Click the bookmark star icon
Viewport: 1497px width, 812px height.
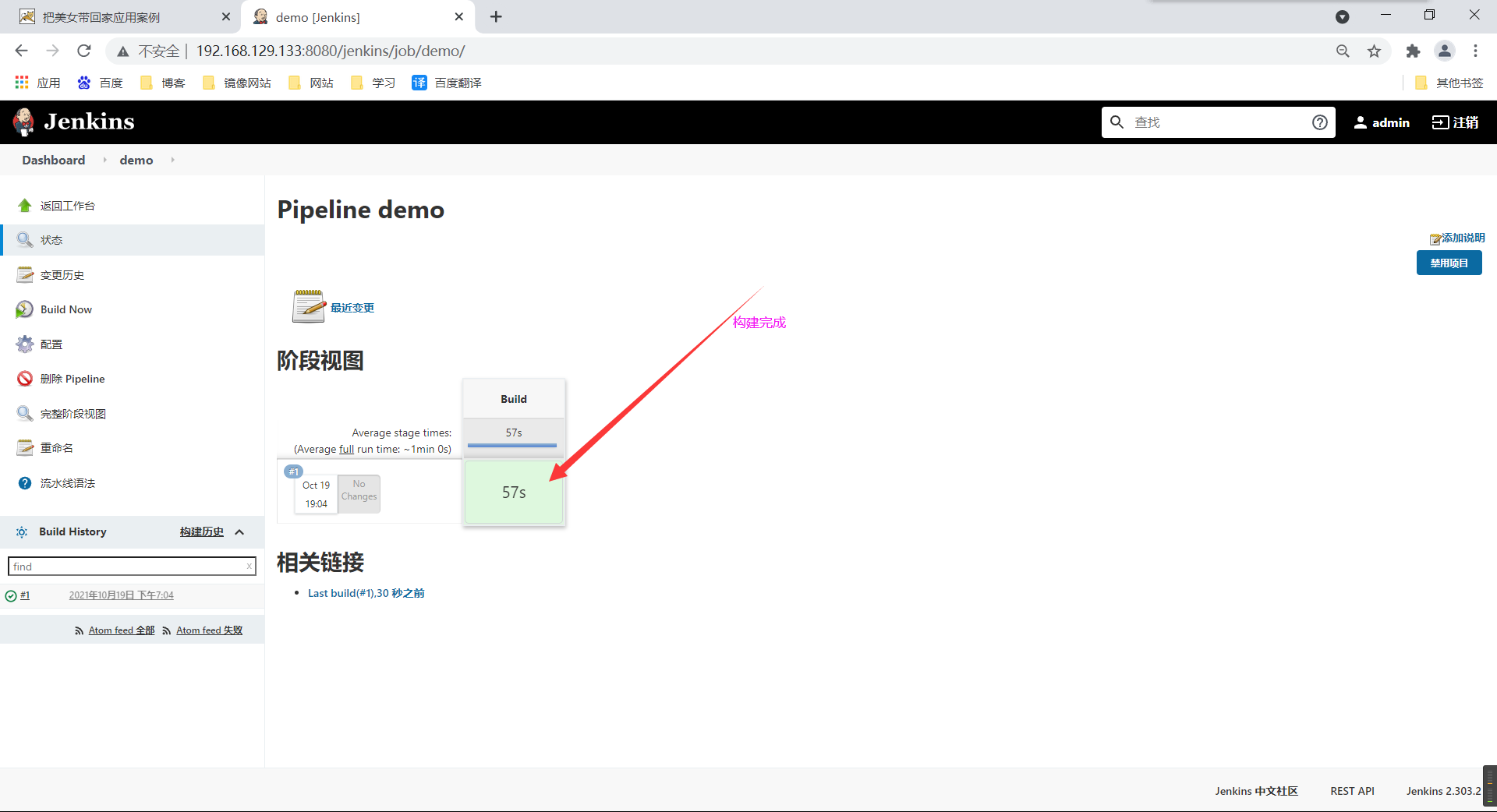[x=1374, y=51]
